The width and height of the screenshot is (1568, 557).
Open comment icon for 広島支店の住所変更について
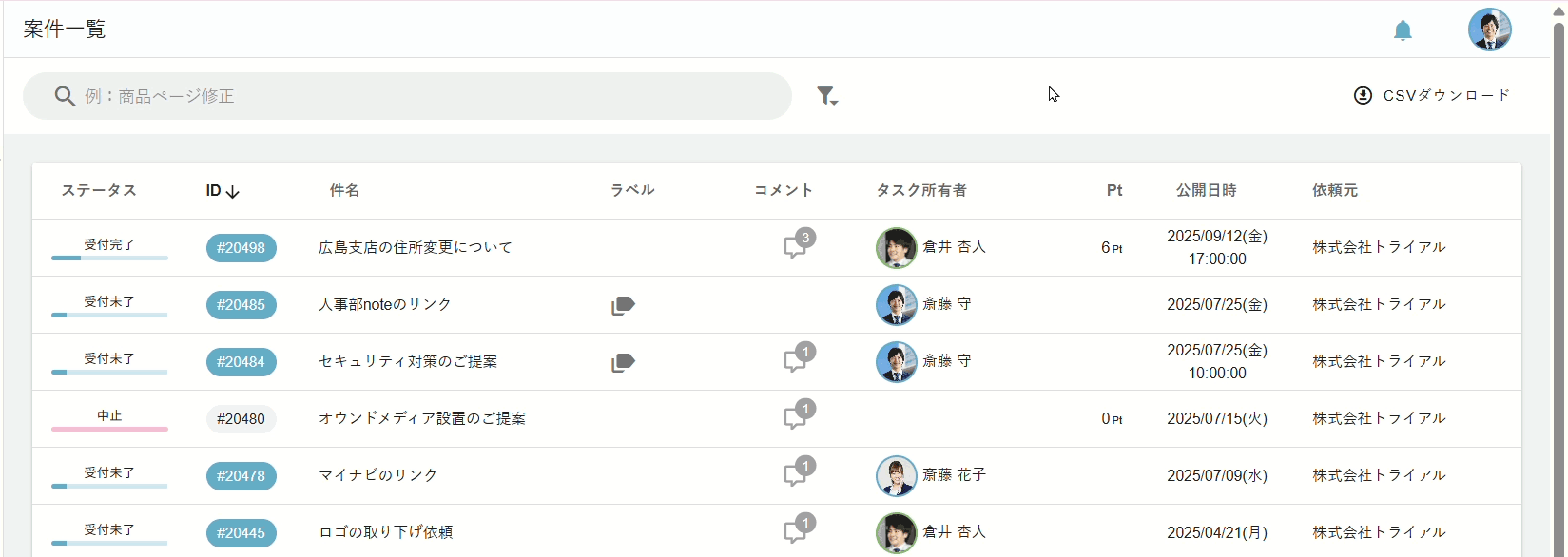794,247
